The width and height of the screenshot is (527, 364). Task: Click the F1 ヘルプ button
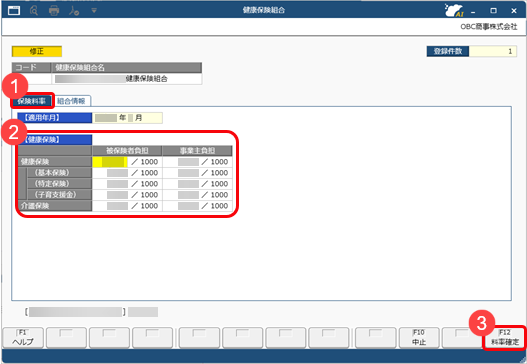point(23,337)
